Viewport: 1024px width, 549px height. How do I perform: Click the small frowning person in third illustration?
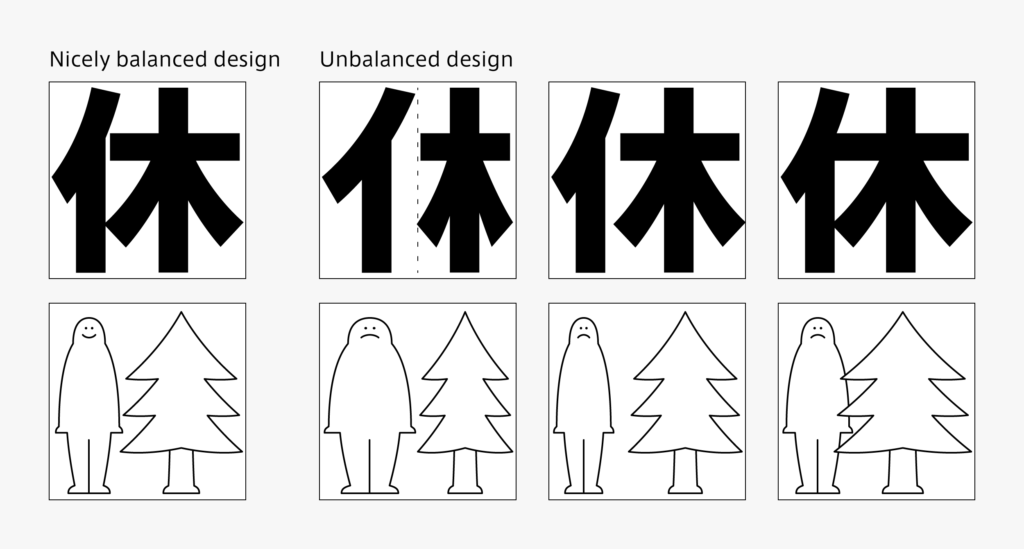tap(583, 405)
